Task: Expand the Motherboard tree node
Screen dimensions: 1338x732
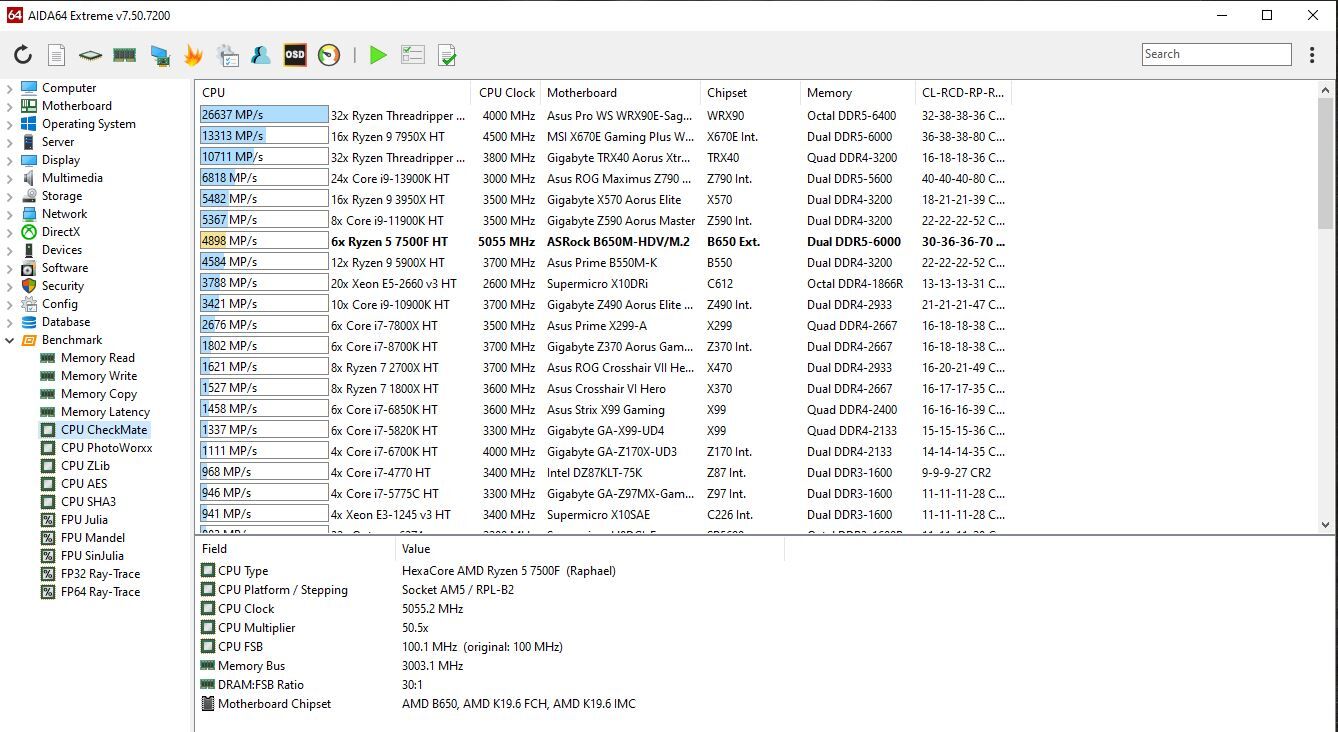Action: (x=10, y=106)
